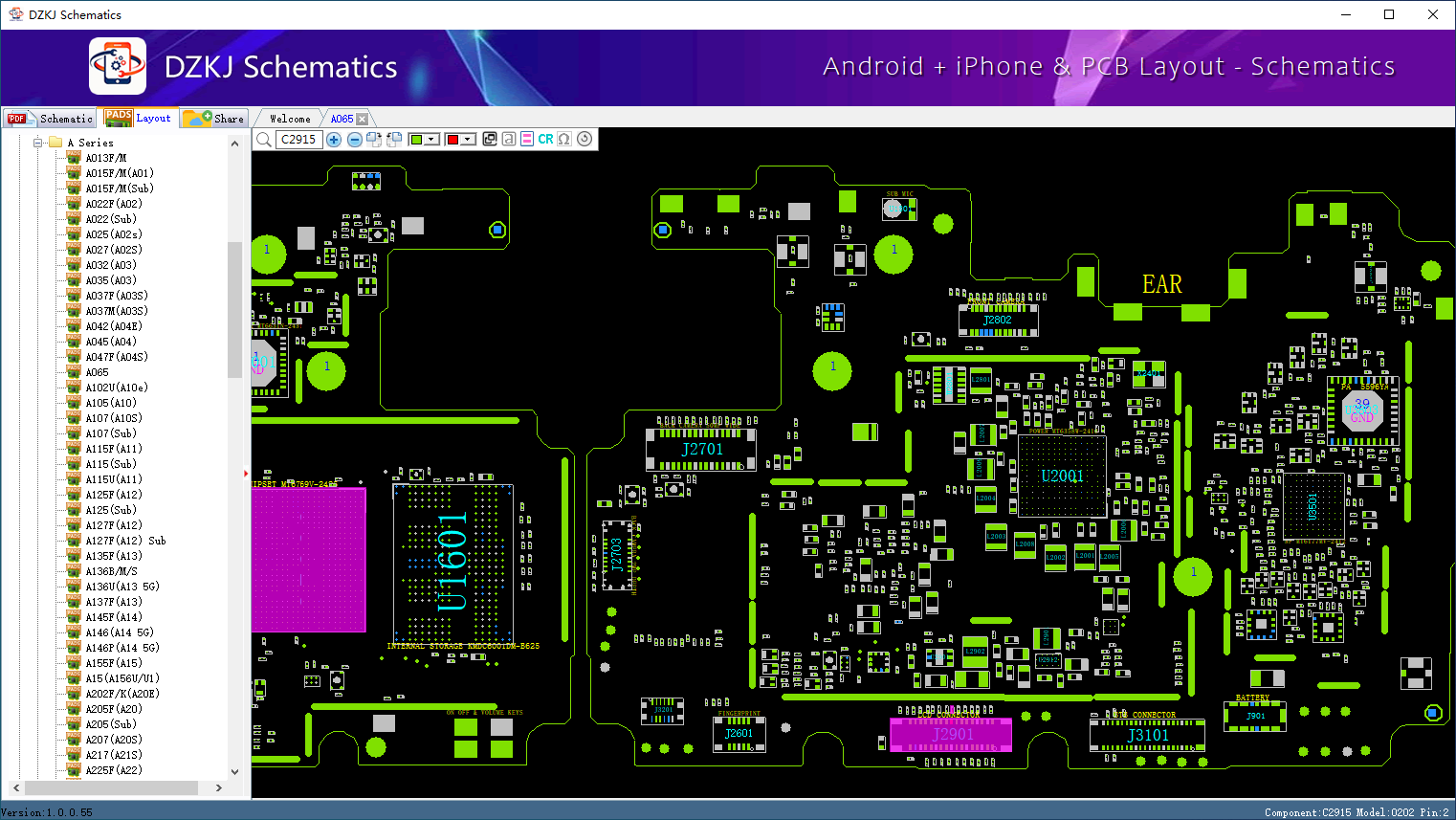Select the A065 document tab

click(342, 119)
